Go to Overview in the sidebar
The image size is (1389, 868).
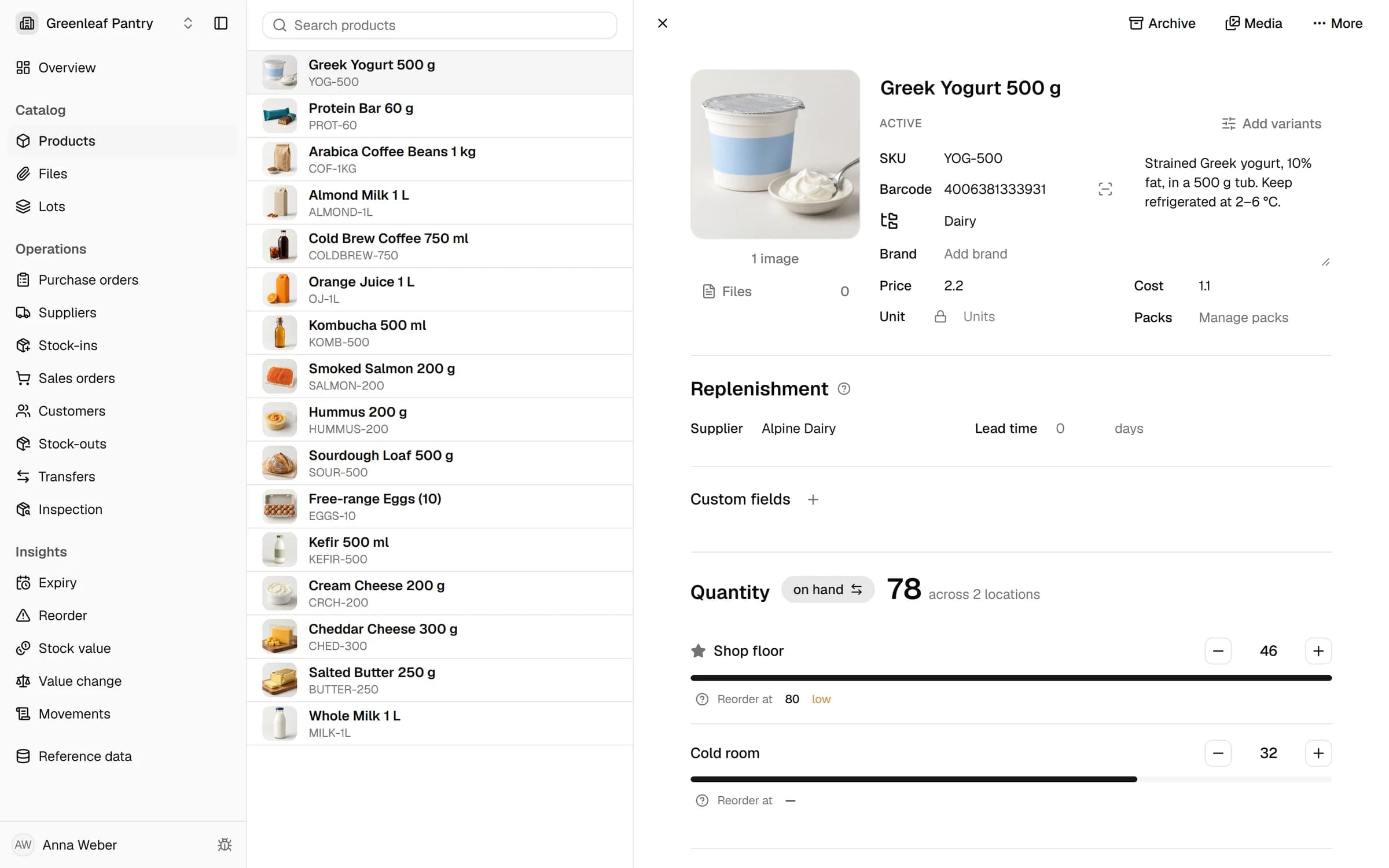click(123, 68)
